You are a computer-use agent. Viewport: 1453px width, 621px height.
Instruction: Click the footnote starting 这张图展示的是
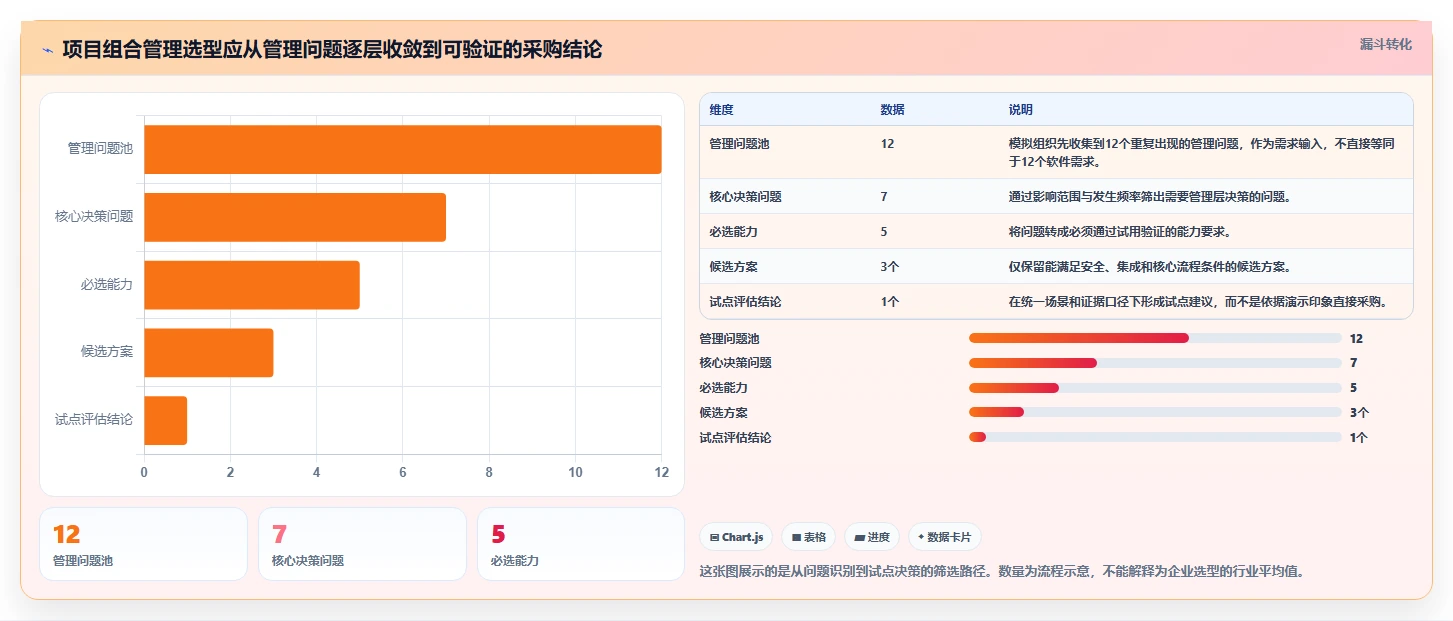[x=1002, y=572]
